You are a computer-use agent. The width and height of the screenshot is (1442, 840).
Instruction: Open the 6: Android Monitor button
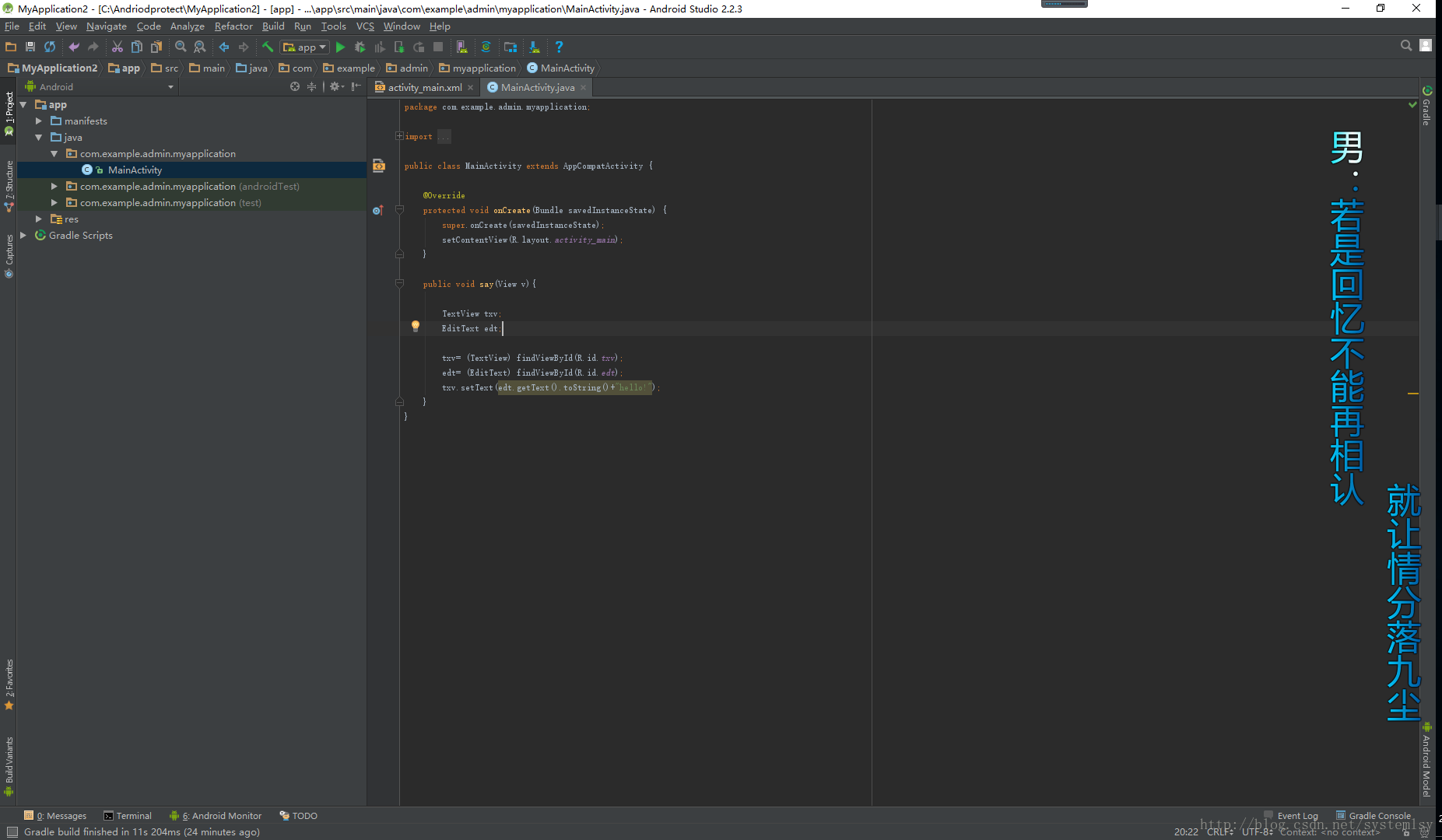tap(216, 816)
